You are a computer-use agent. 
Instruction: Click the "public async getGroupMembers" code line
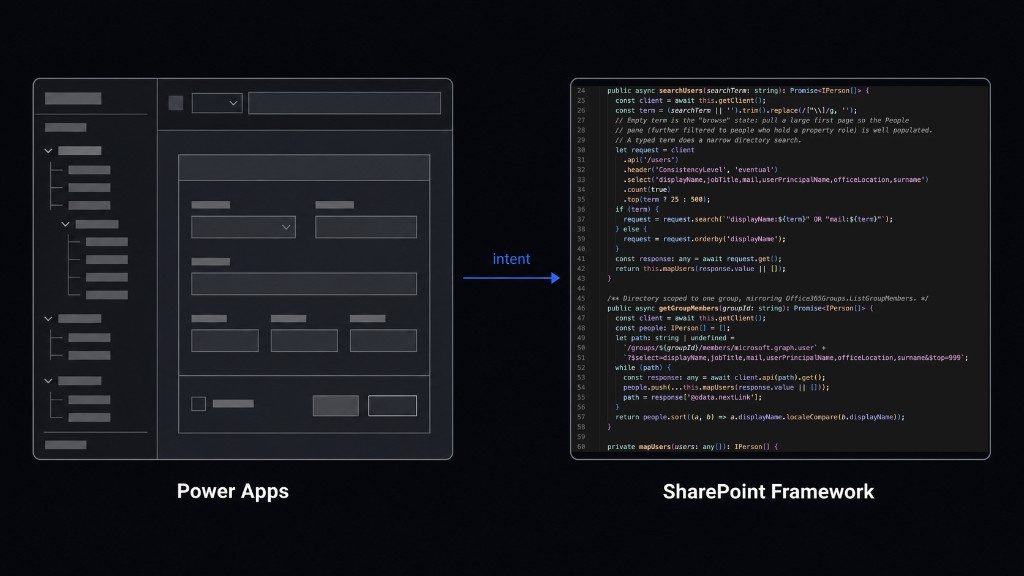click(740, 308)
